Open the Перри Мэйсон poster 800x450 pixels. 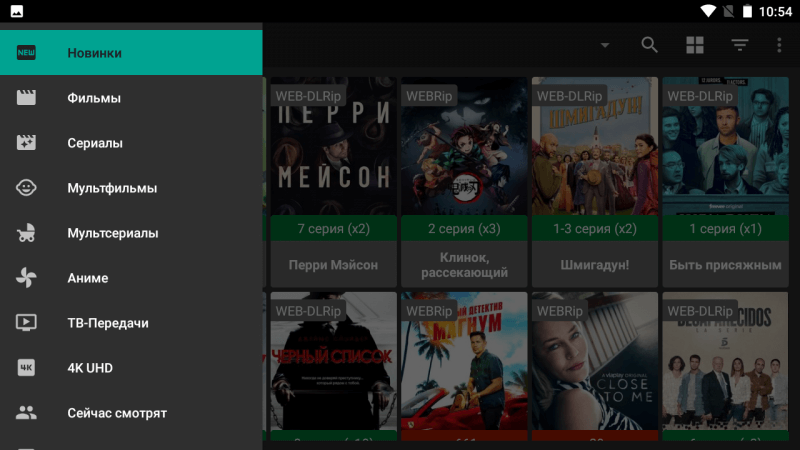click(333, 146)
